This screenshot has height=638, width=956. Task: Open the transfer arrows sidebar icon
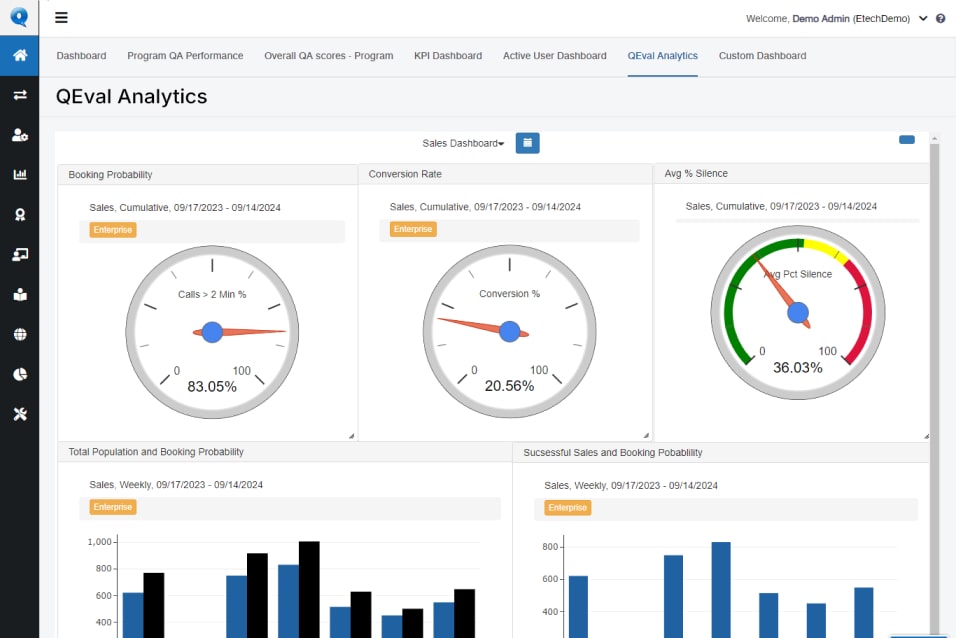pos(19,95)
